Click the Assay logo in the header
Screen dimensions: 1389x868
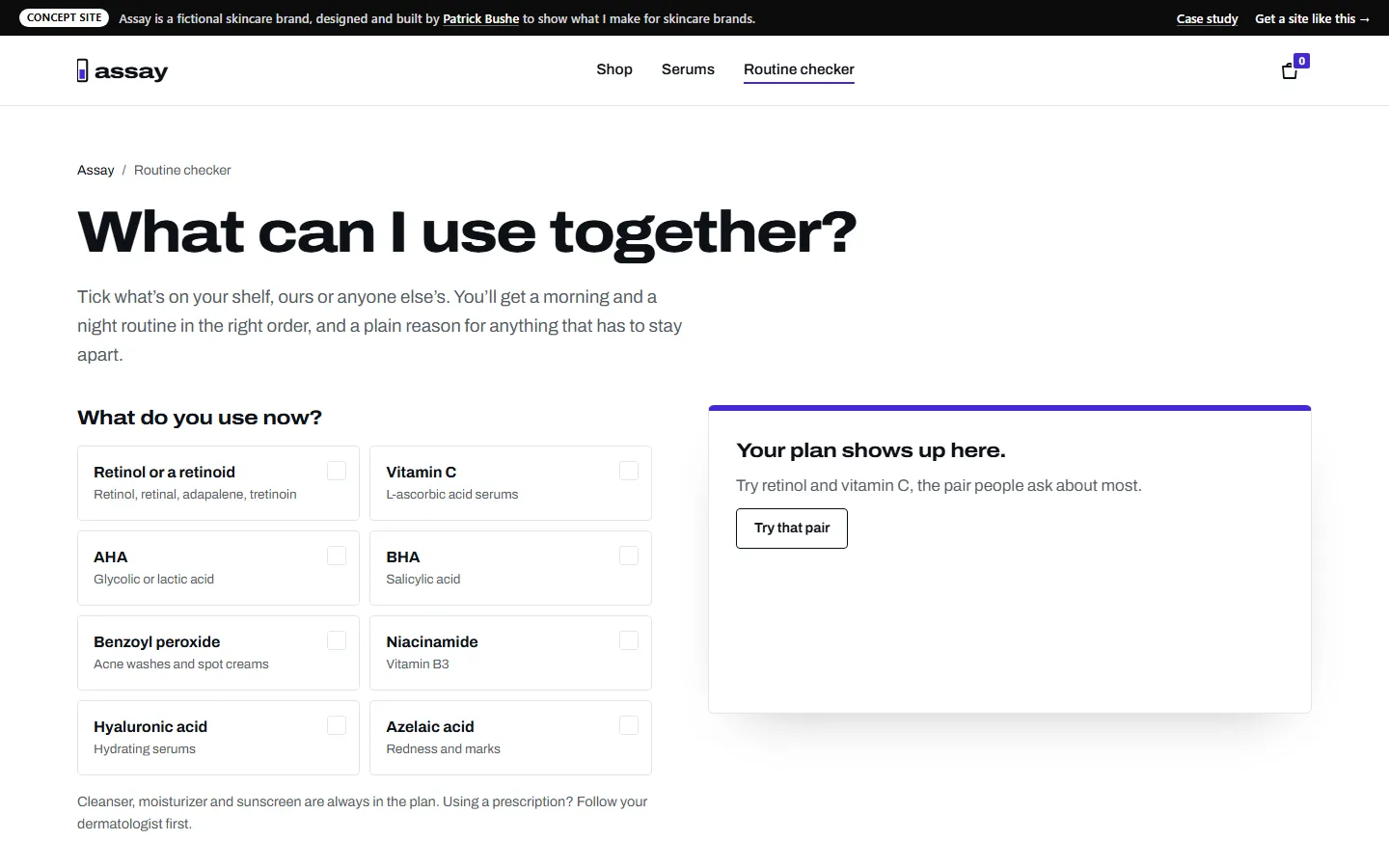pos(123,70)
